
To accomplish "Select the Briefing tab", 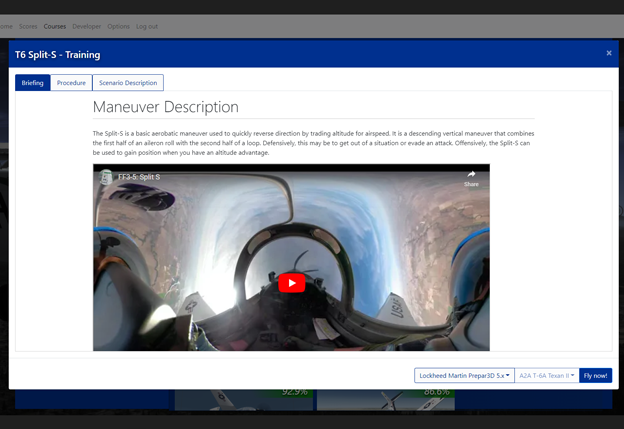I will coord(33,83).
